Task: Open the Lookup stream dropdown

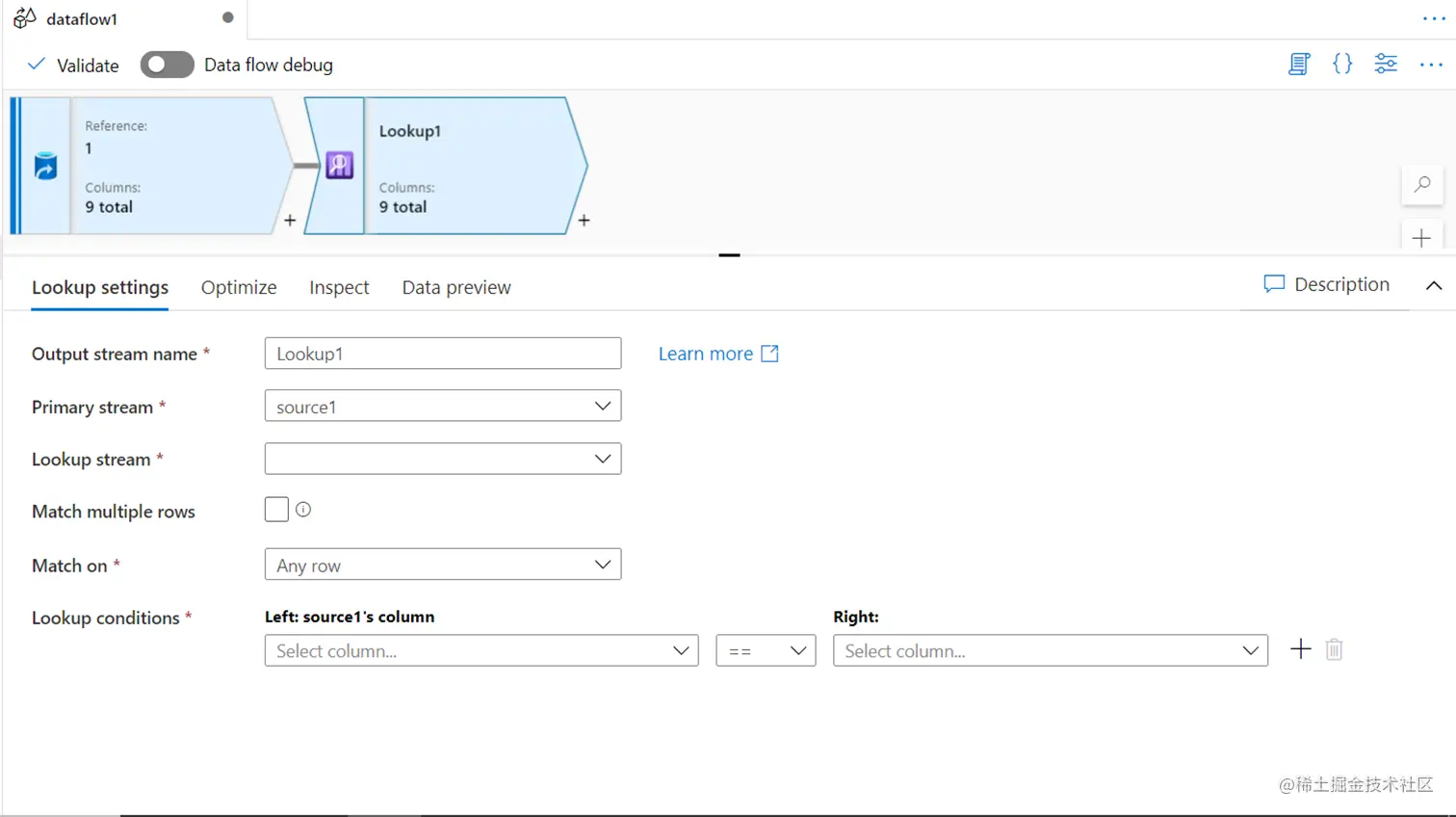Action: (x=442, y=459)
